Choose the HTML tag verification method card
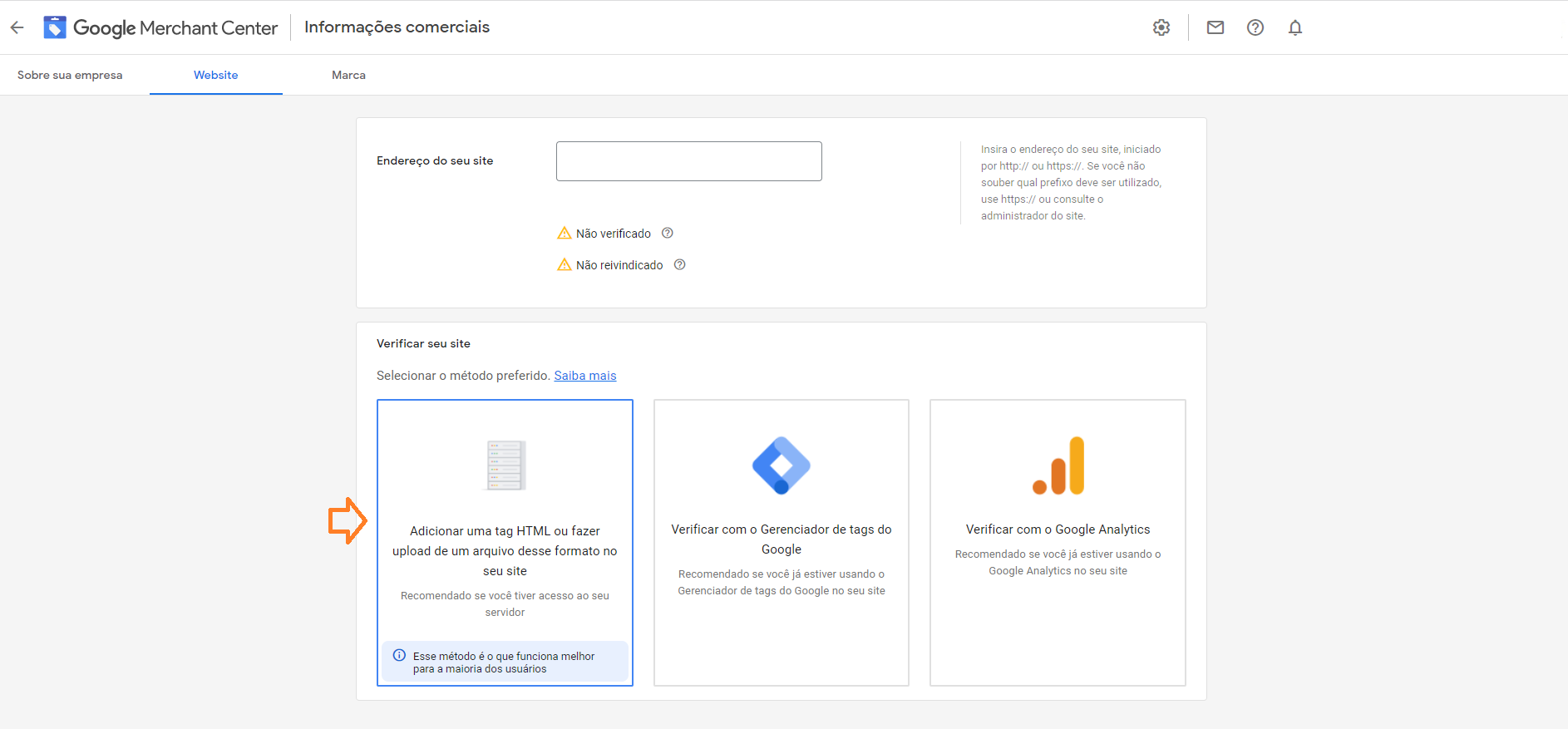 coord(505,543)
